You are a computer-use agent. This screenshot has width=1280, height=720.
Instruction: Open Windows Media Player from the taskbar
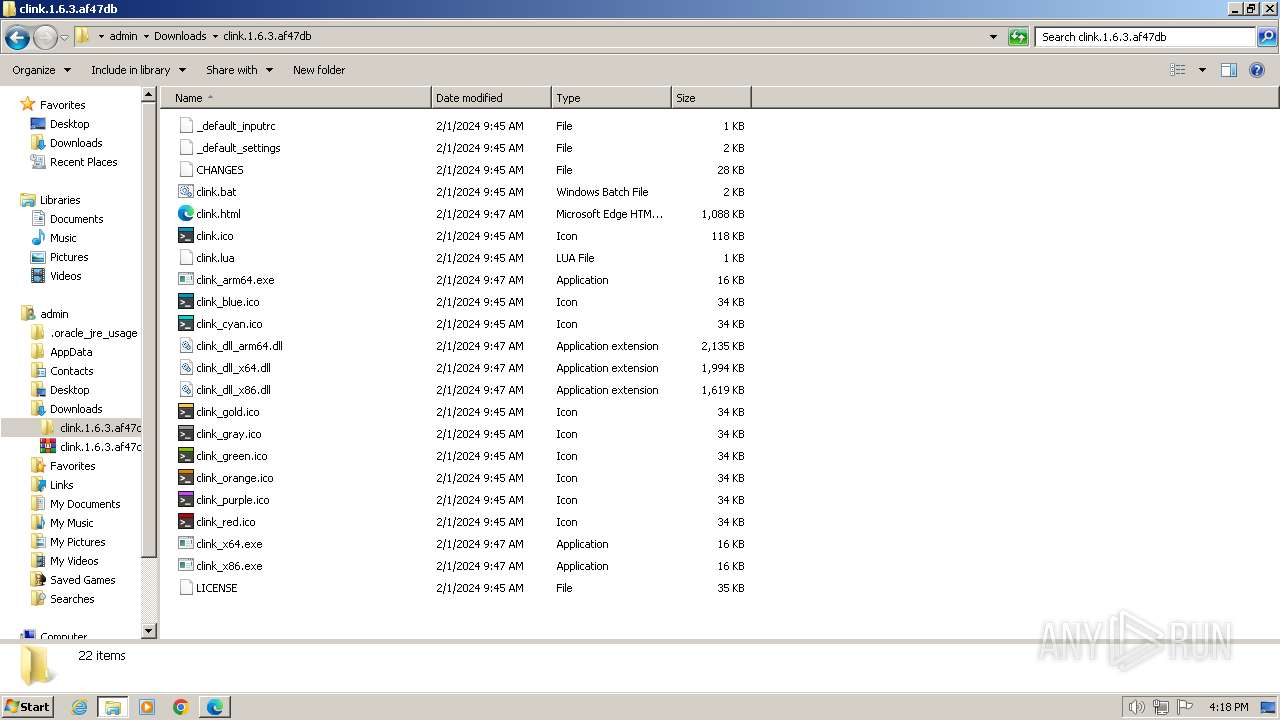click(x=147, y=707)
